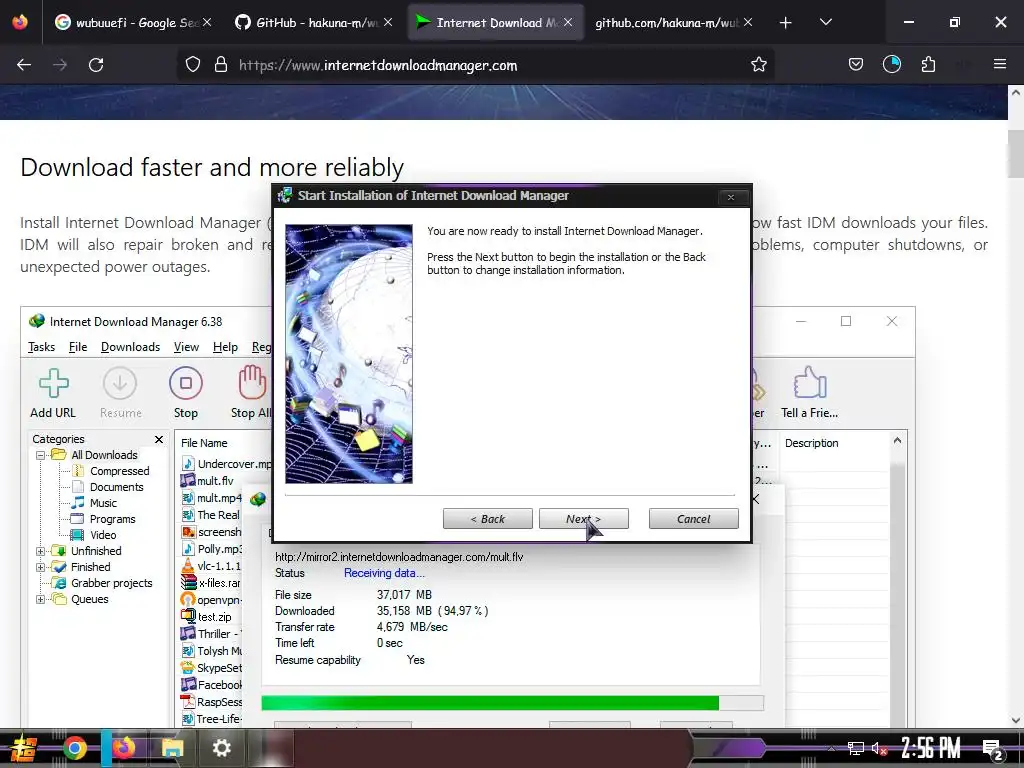This screenshot has height=768, width=1024.
Task: Select the Programs category
Action: coord(112,519)
